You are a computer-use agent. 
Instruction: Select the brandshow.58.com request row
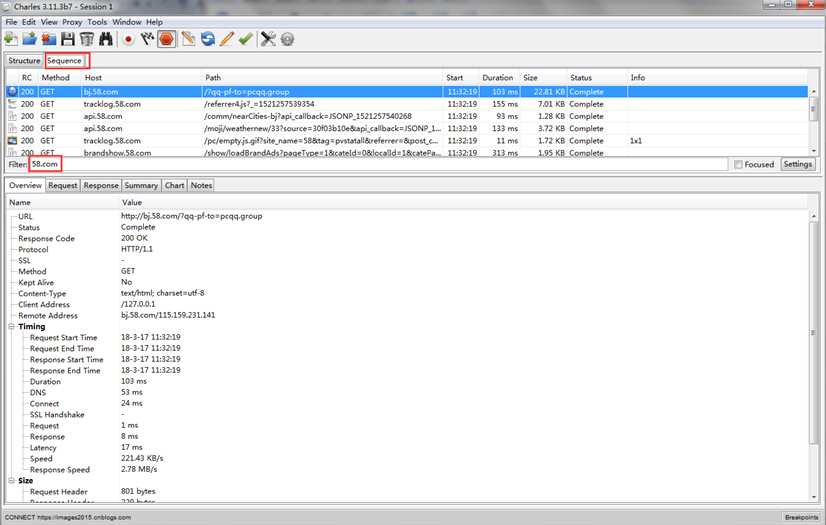pos(407,152)
